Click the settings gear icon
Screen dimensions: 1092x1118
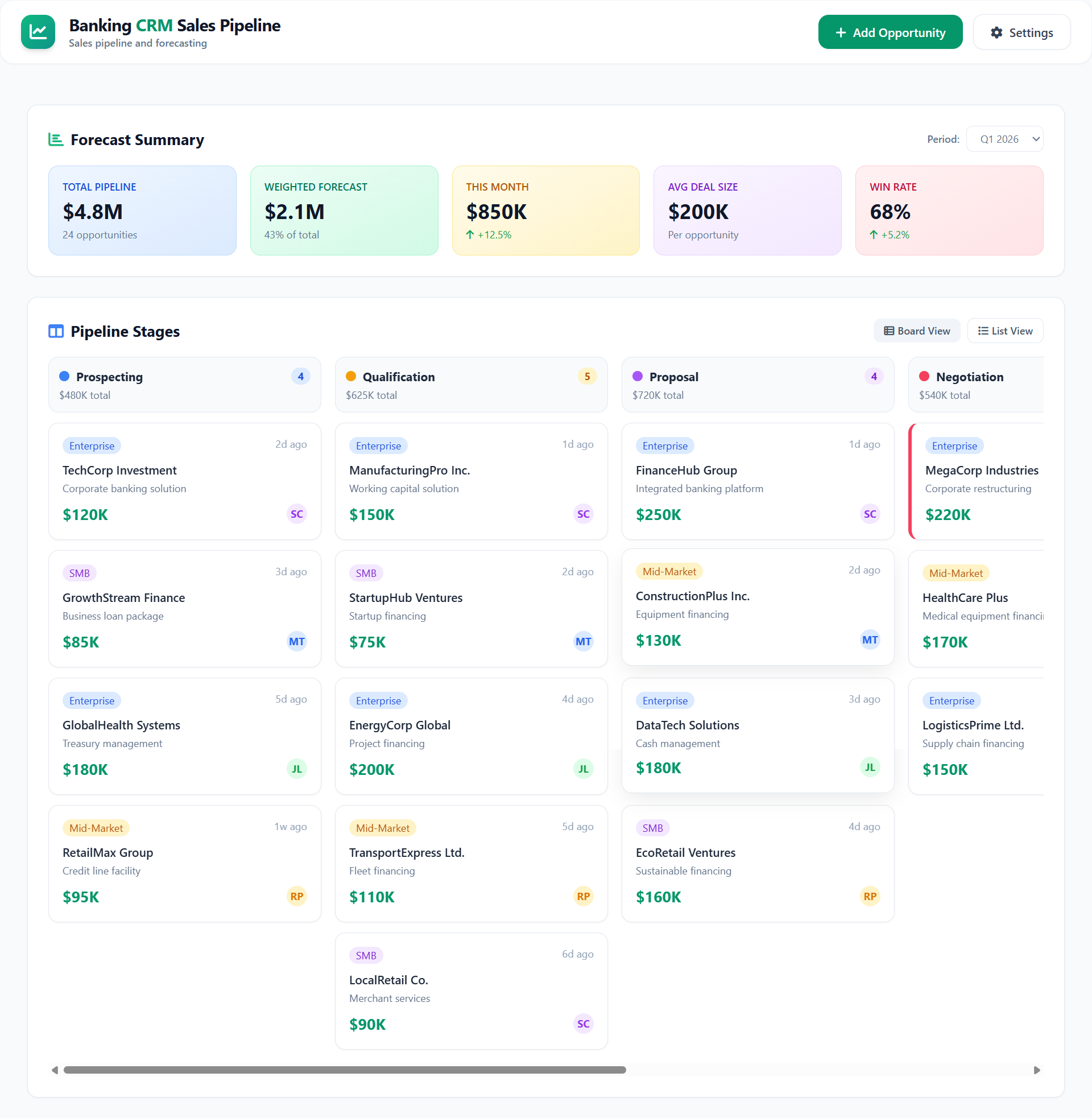(996, 32)
